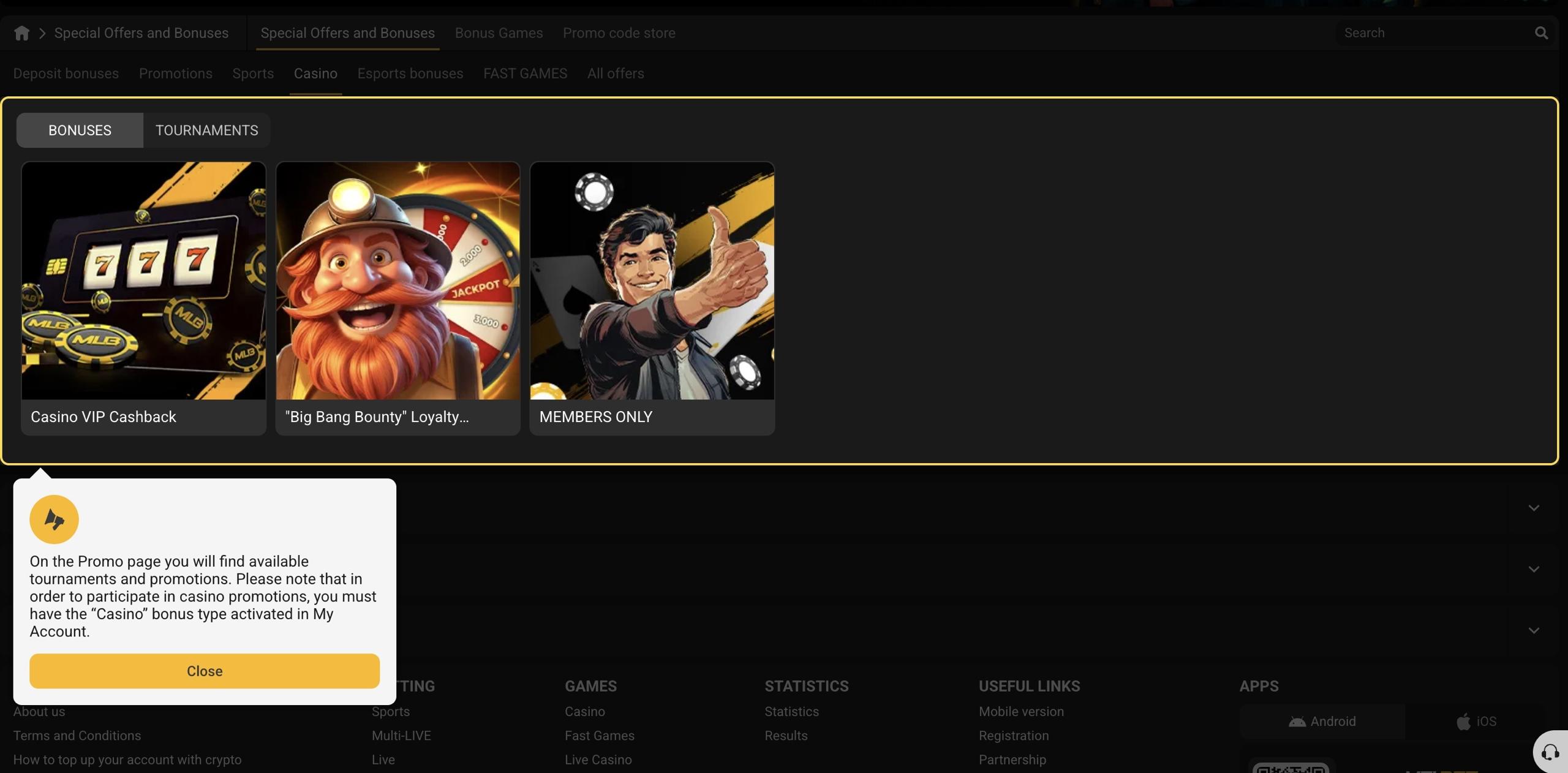The height and width of the screenshot is (773, 1568).
Task: Switch to TOURNAMENTS toggle
Action: tap(206, 130)
